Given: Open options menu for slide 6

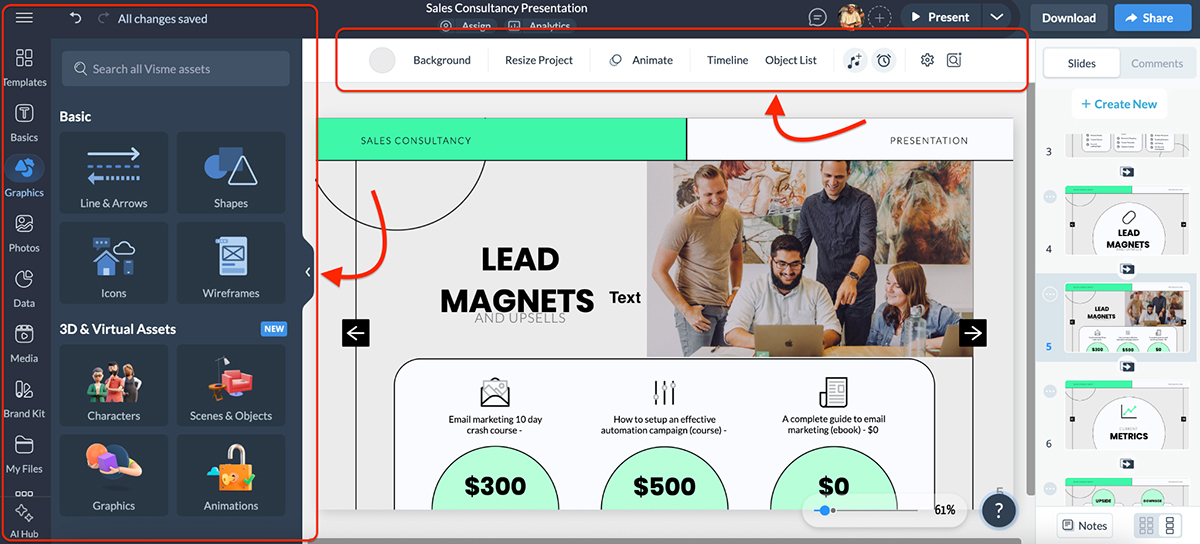Looking at the screenshot, I should pyautogui.click(x=1050, y=390).
